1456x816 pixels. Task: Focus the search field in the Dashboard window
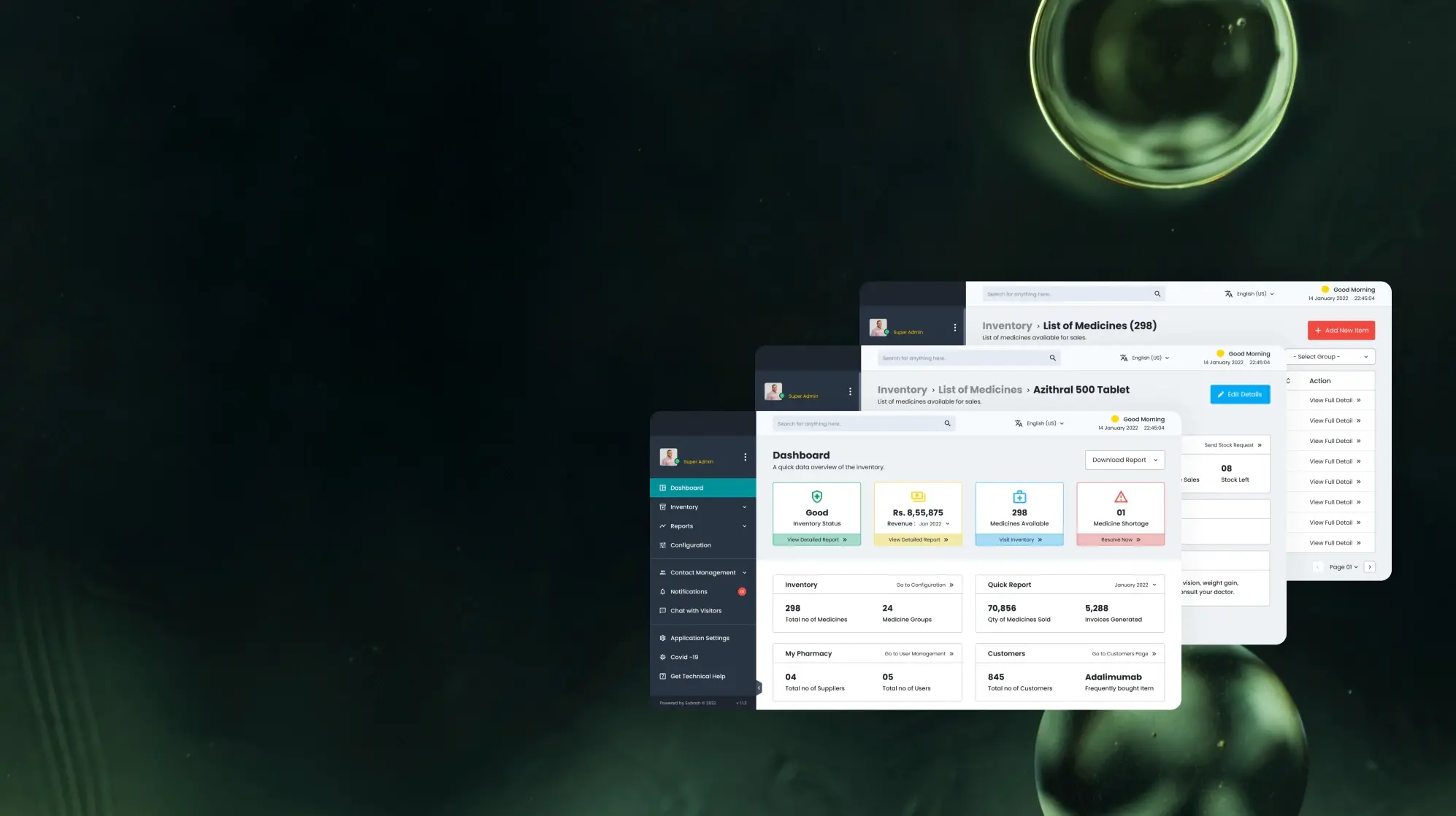865,423
